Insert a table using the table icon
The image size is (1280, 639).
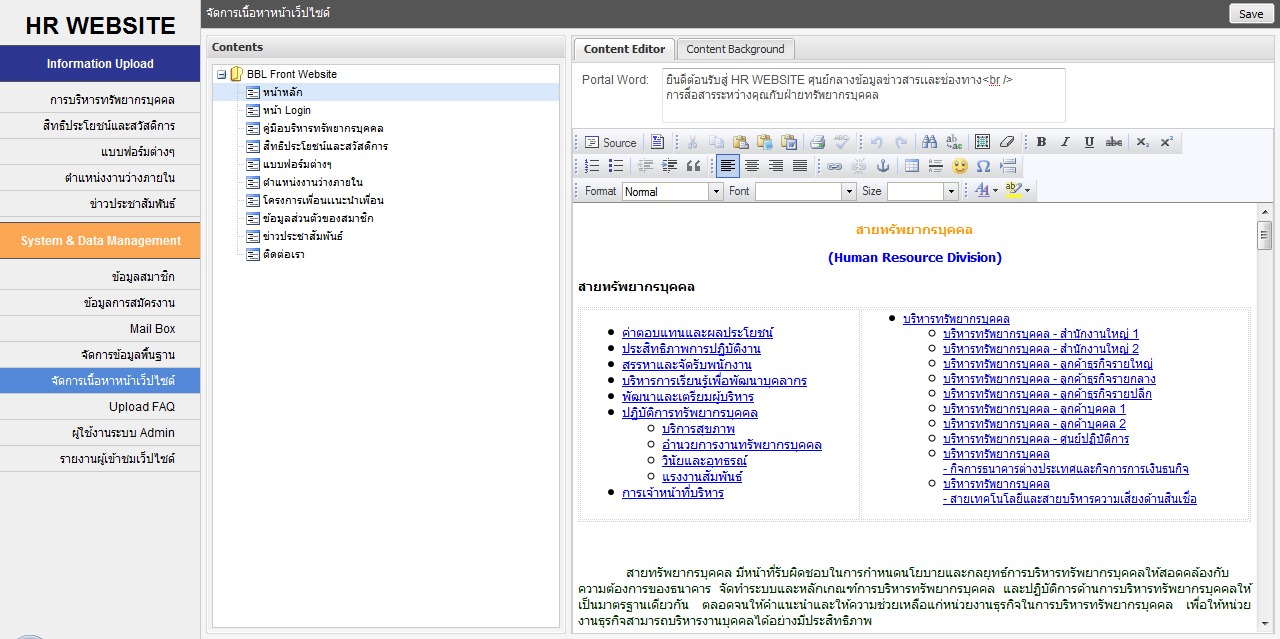[x=911, y=166]
